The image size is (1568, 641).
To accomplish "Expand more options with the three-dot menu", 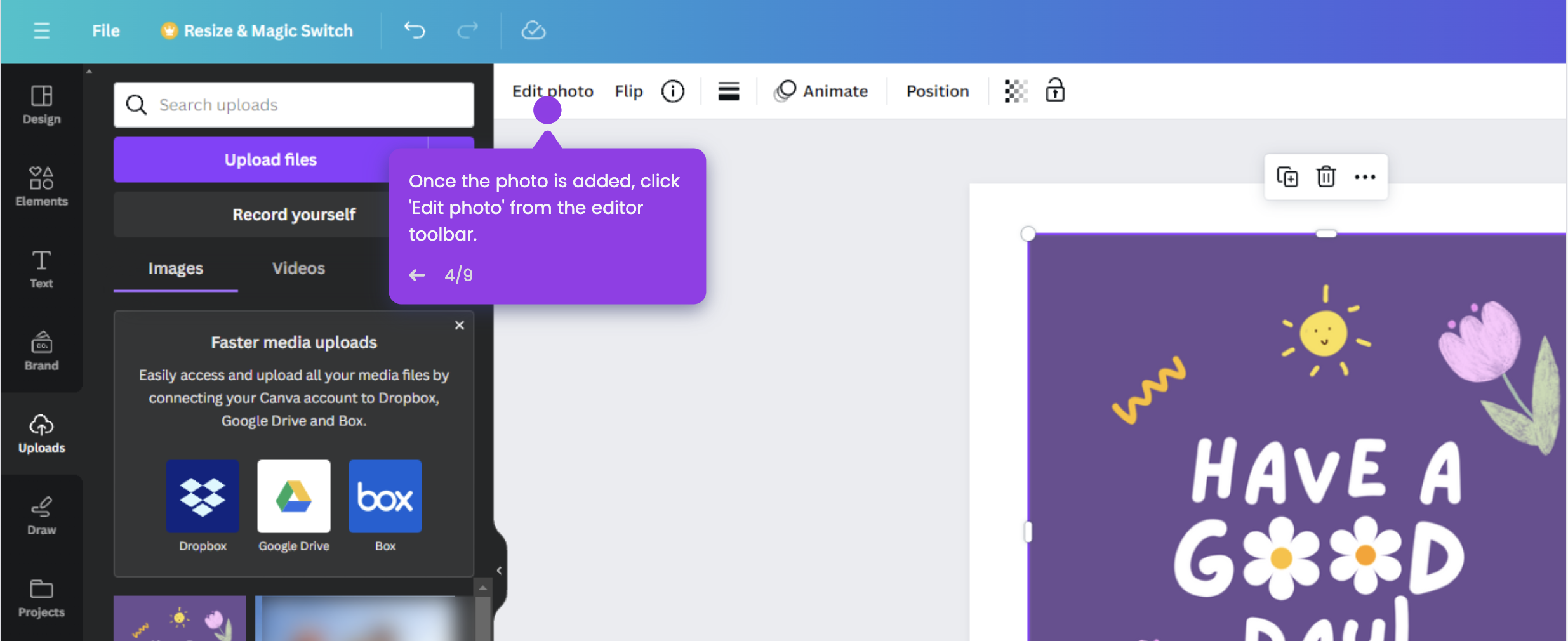I will click(x=1365, y=176).
